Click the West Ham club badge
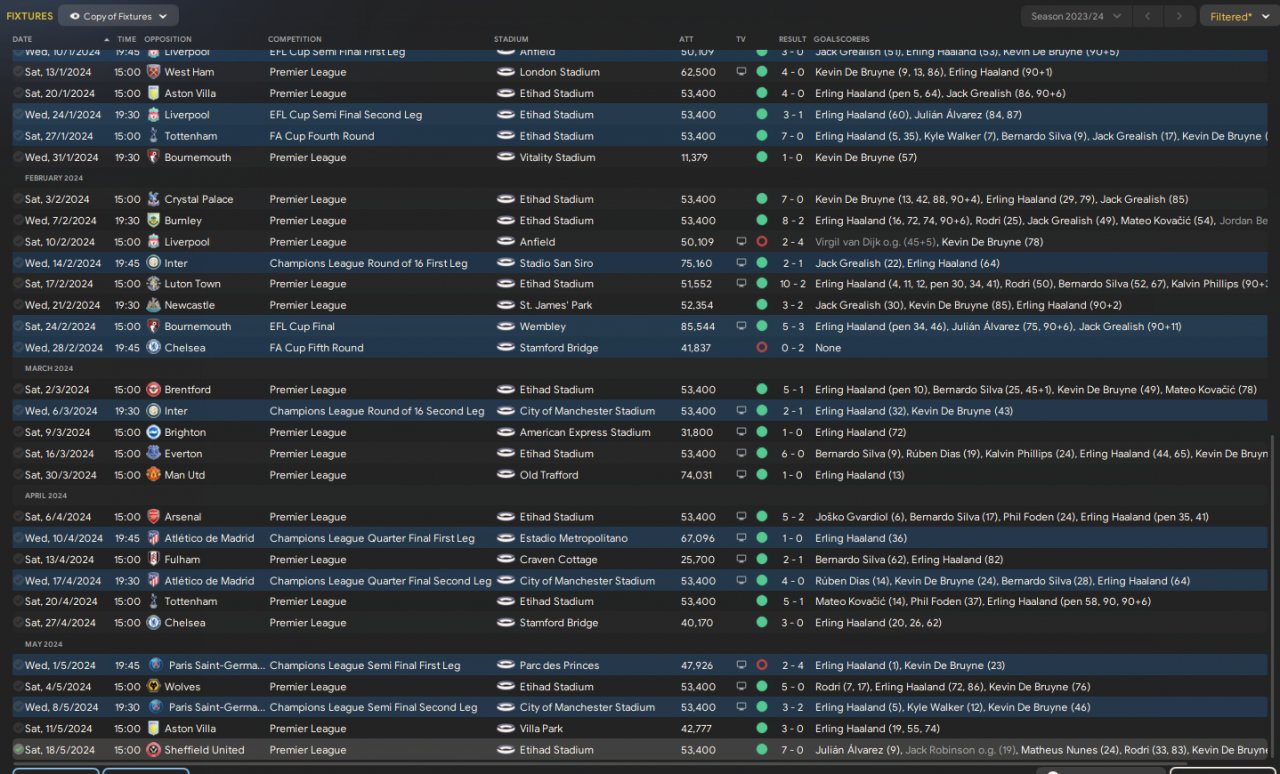This screenshot has height=774, width=1280. [153, 72]
